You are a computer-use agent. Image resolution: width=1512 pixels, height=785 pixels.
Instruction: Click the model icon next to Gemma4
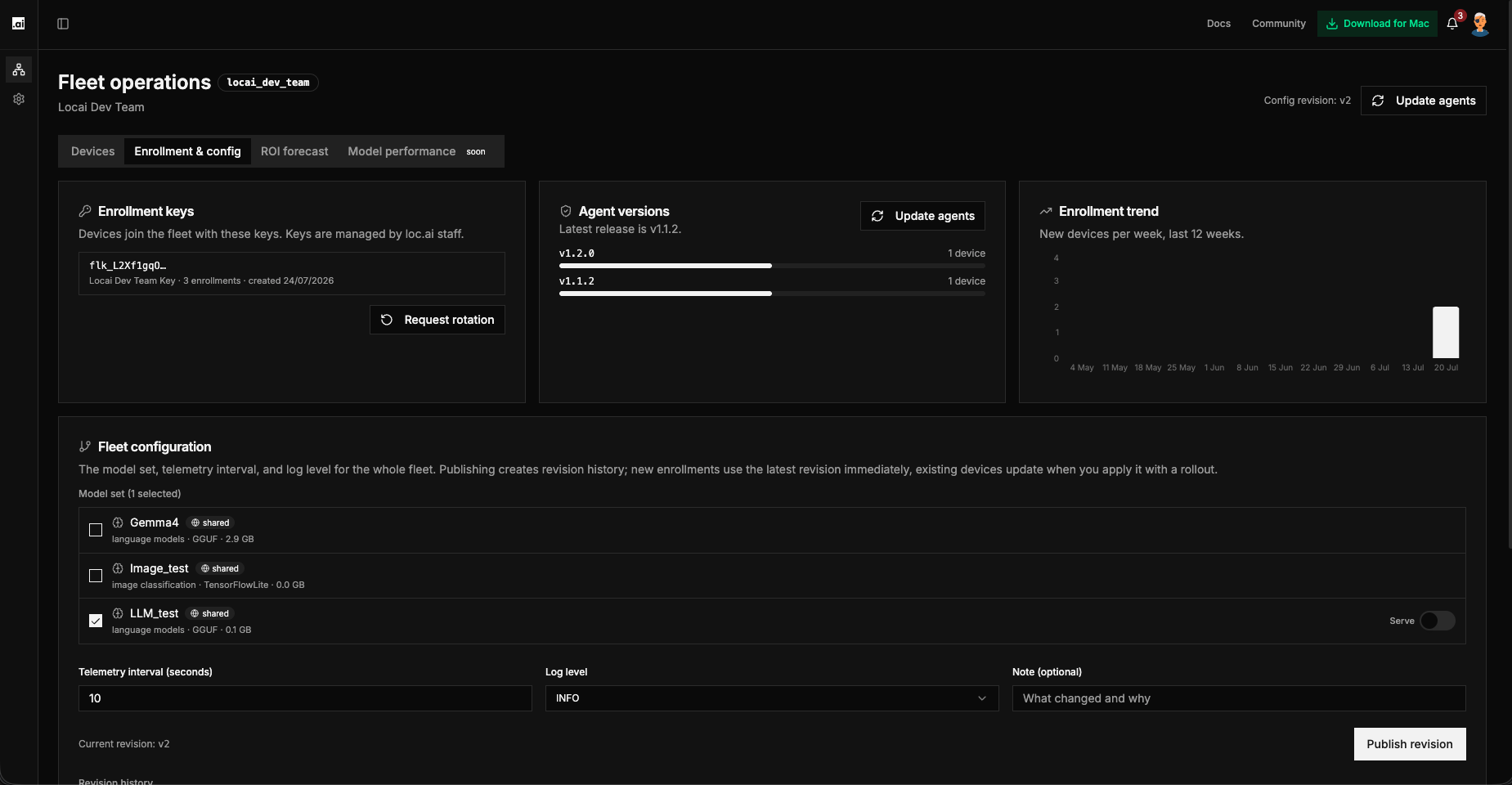click(x=118, y=523)
